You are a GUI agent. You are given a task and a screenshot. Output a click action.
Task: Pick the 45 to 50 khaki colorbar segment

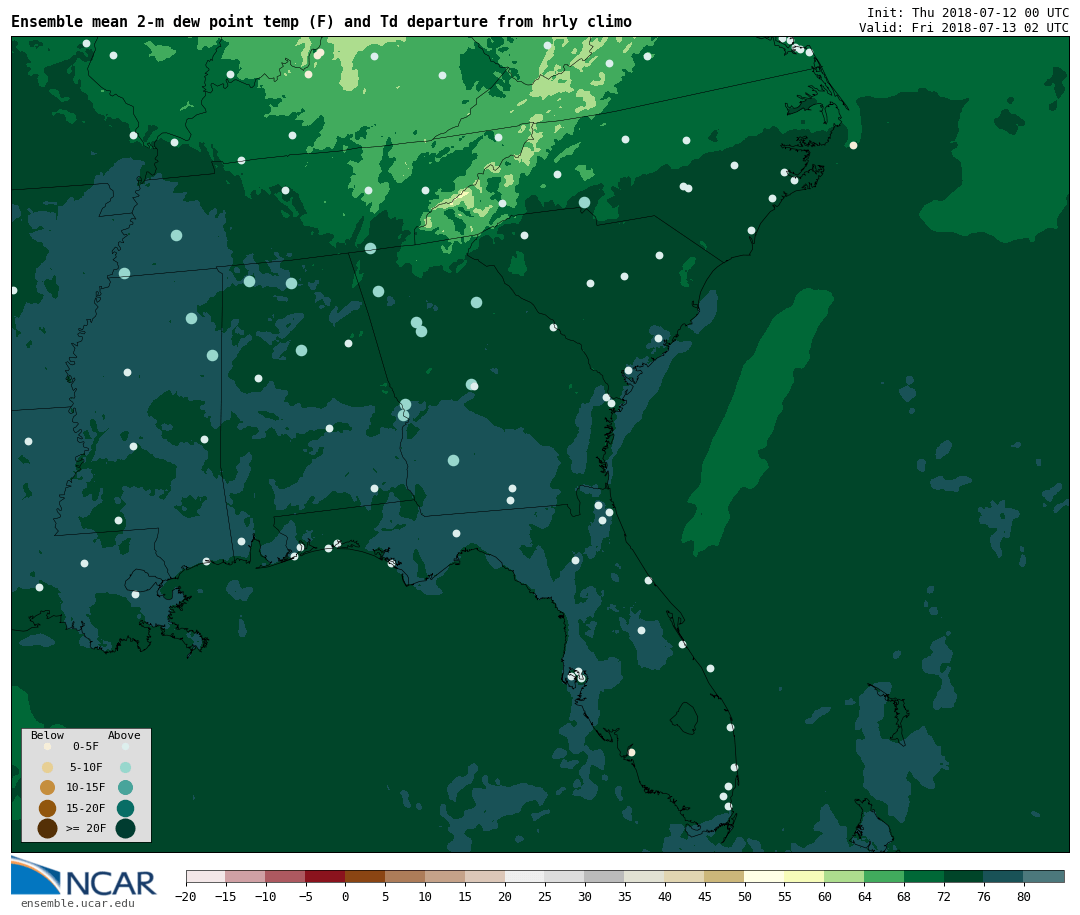[725, 876]
